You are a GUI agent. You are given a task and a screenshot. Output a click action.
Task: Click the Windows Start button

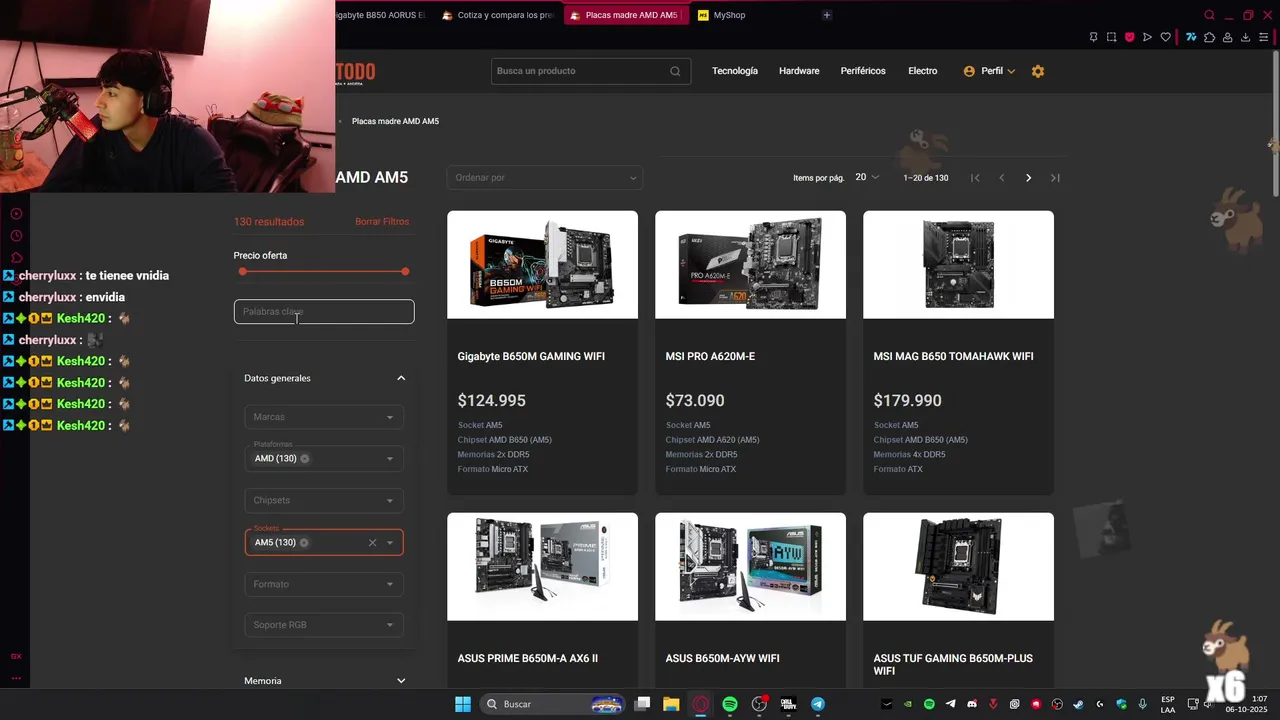tap(463, 704)
